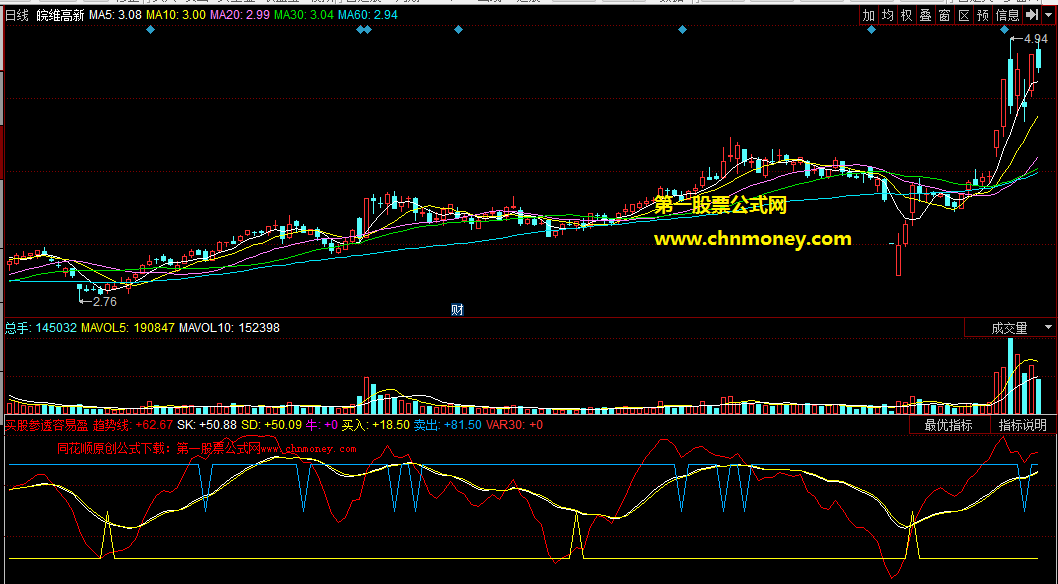Screen dimensions: 1058x584
Task: Click the 4.94 high price label
Action: [x=1036, y=39]
